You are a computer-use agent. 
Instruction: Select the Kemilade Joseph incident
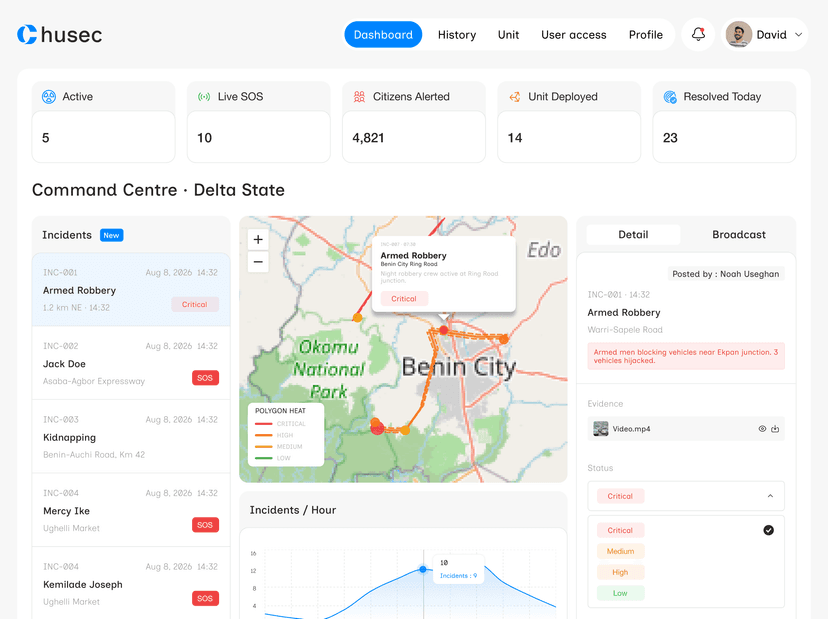(x=131, y=583)
